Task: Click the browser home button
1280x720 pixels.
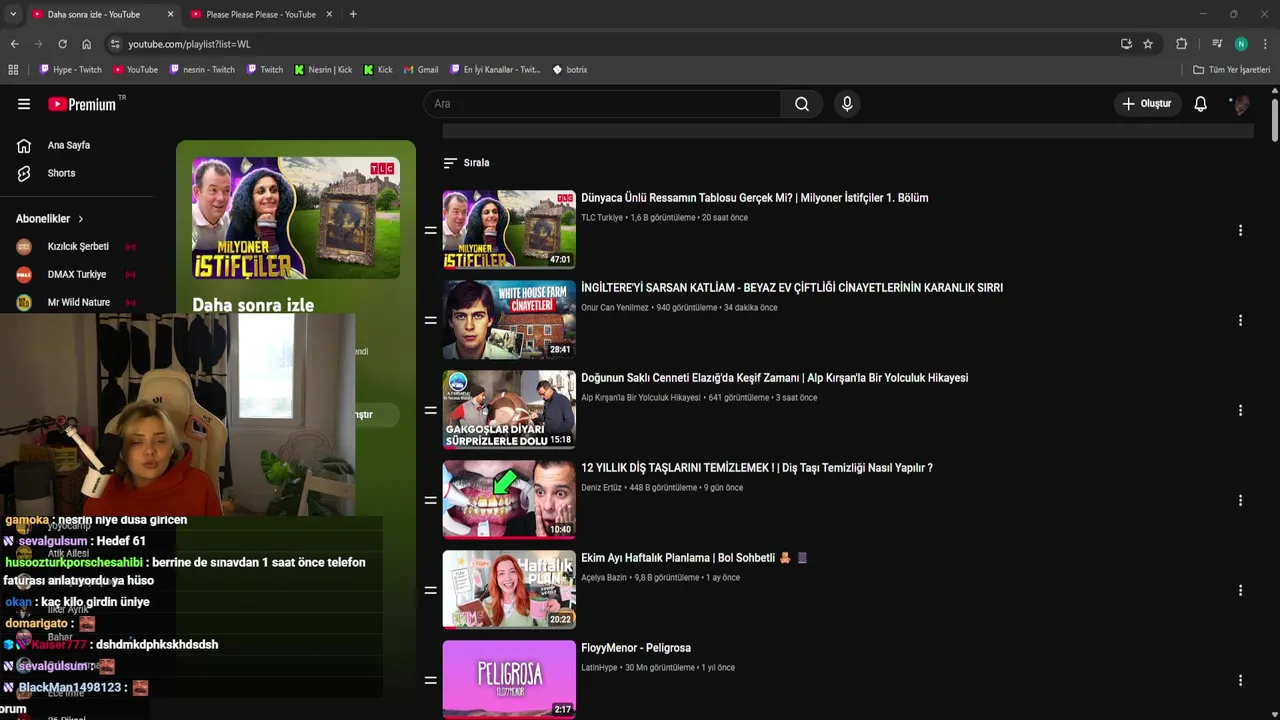Action: click(86, 44)
